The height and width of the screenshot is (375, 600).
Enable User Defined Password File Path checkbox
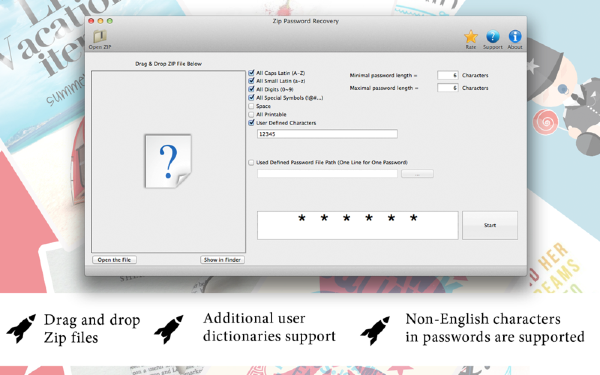click(x=251, y=162)
